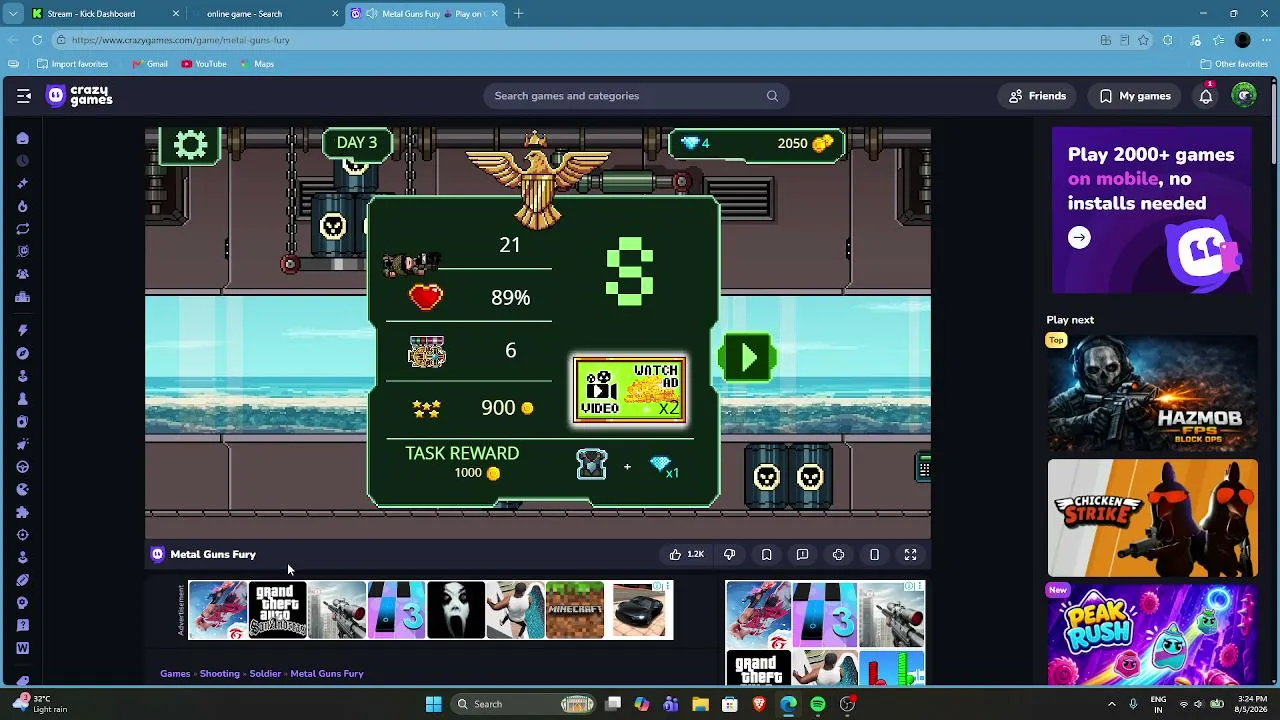
Task: Open File Explorer from taskbar
Action: [x=700, y=704]
